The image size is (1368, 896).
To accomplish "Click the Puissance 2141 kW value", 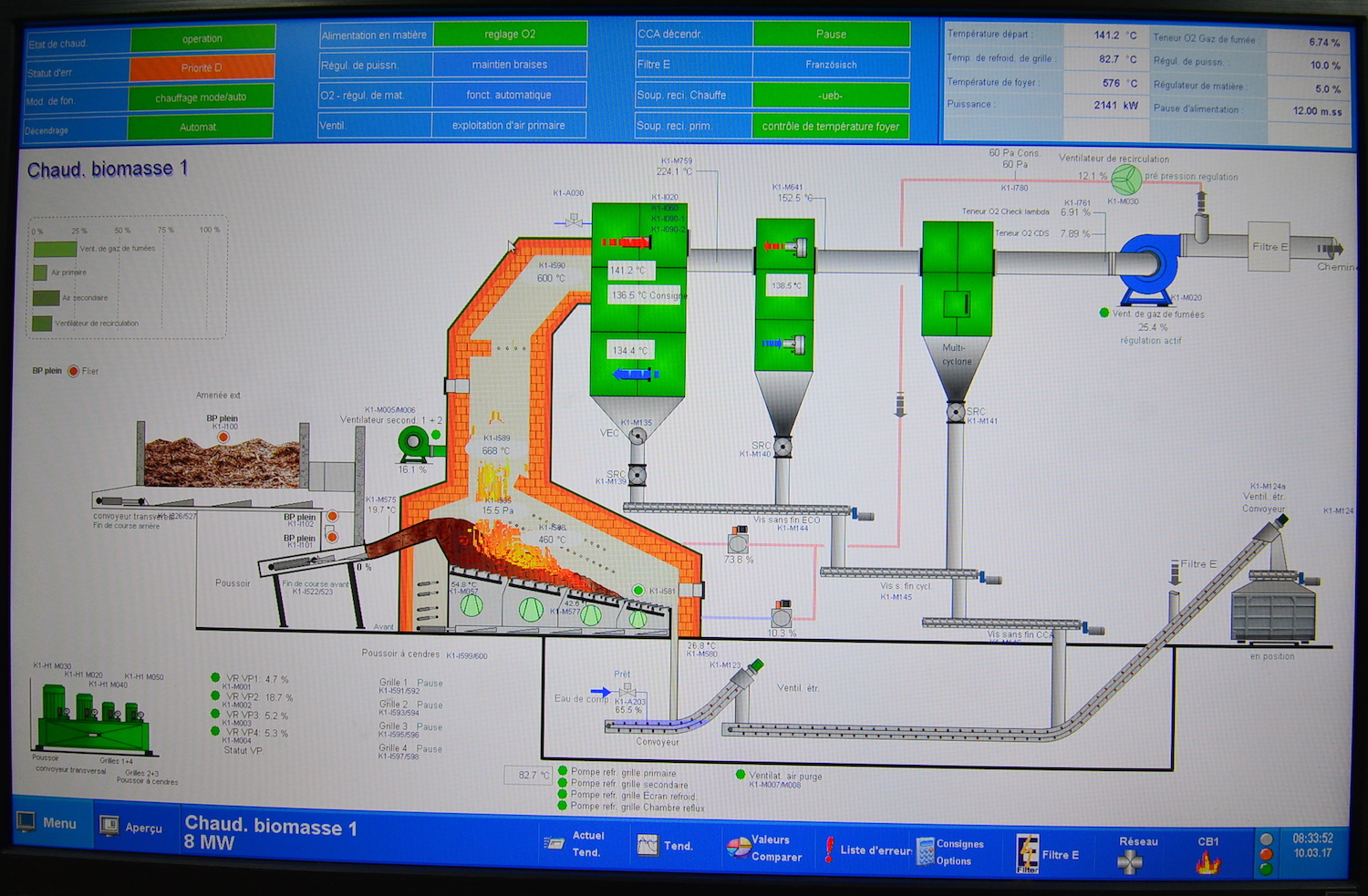I will click(1115, 106).
